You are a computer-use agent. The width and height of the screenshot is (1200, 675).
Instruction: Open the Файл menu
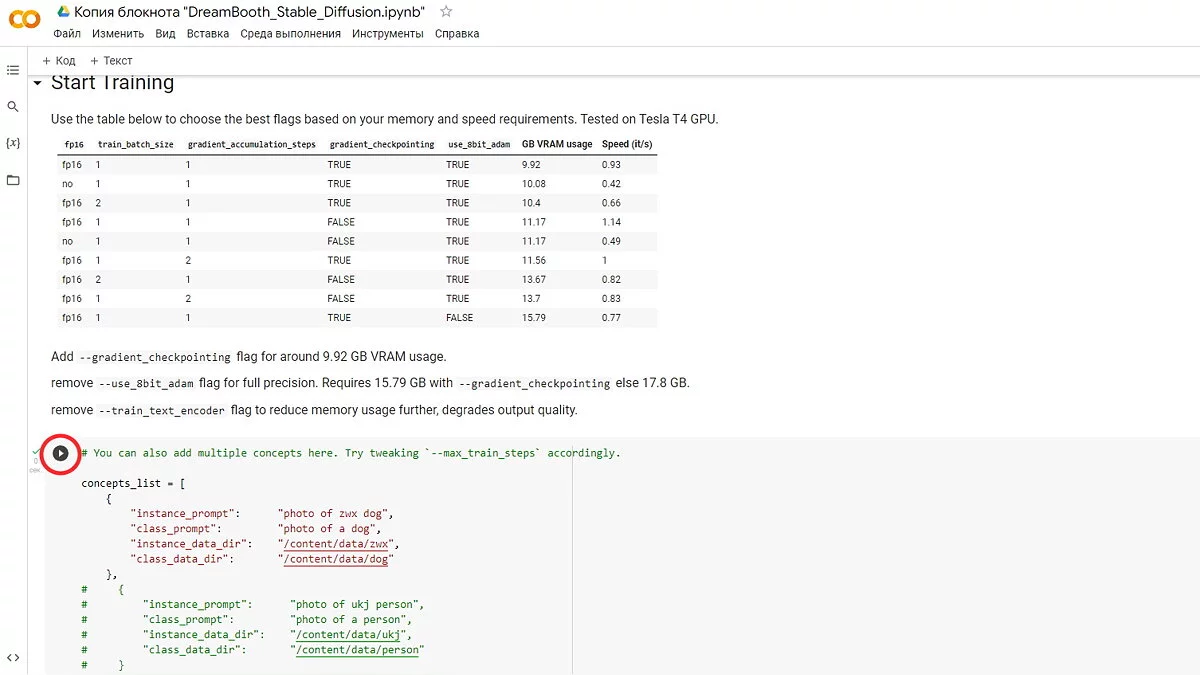click(x=67, y=34)
